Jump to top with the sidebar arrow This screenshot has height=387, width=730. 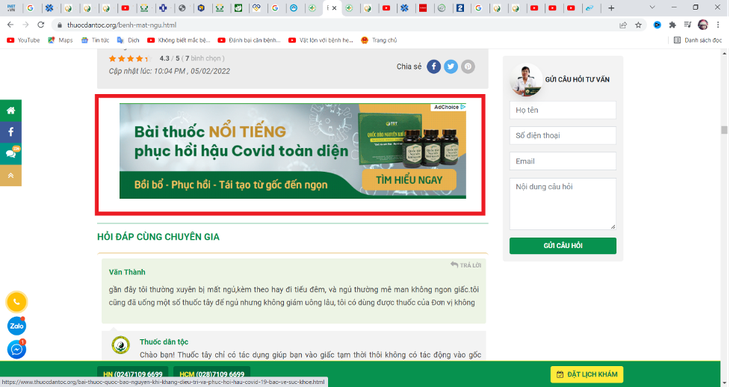[11, 175]
